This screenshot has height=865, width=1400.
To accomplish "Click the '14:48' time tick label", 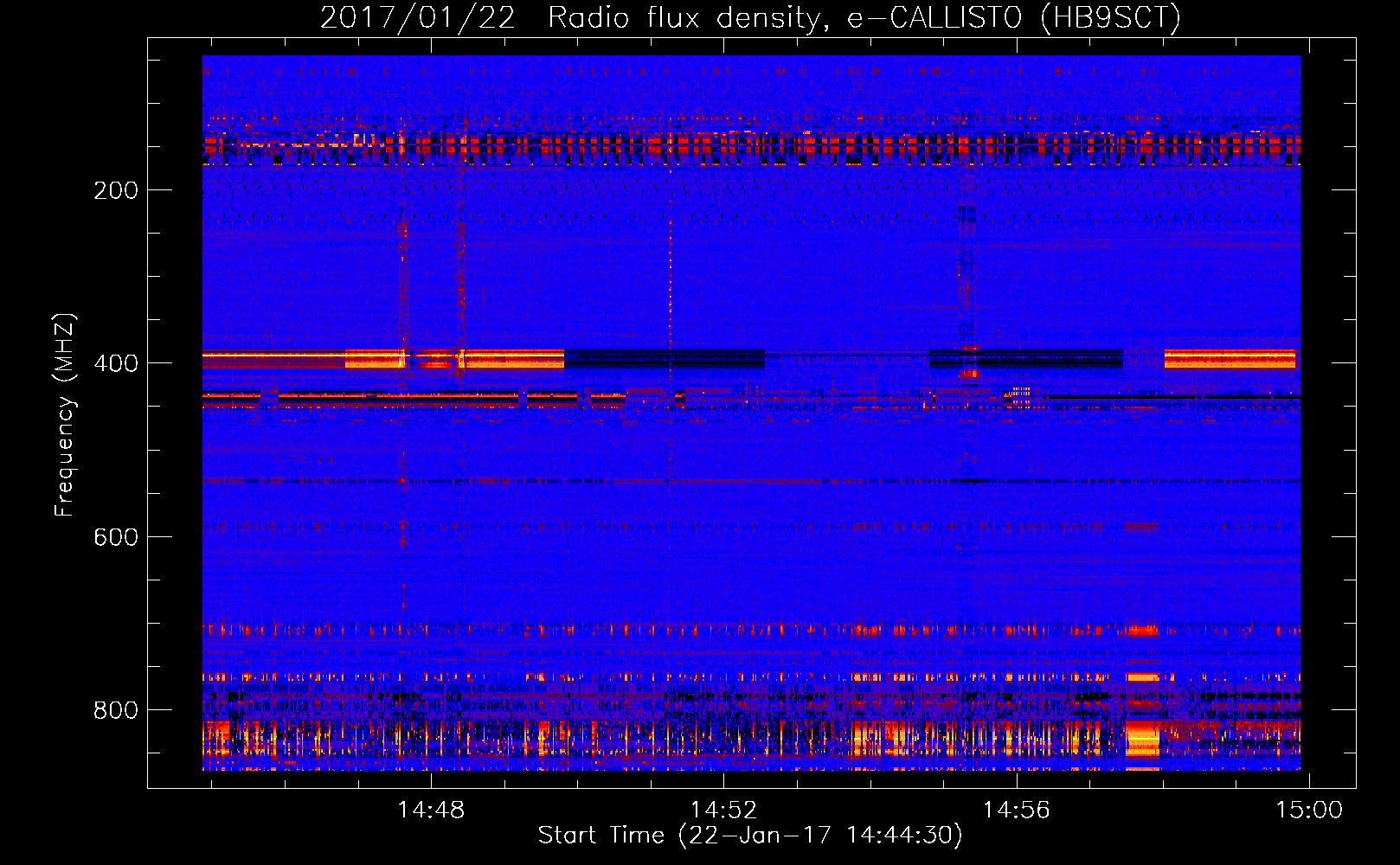I will point(430,811).
